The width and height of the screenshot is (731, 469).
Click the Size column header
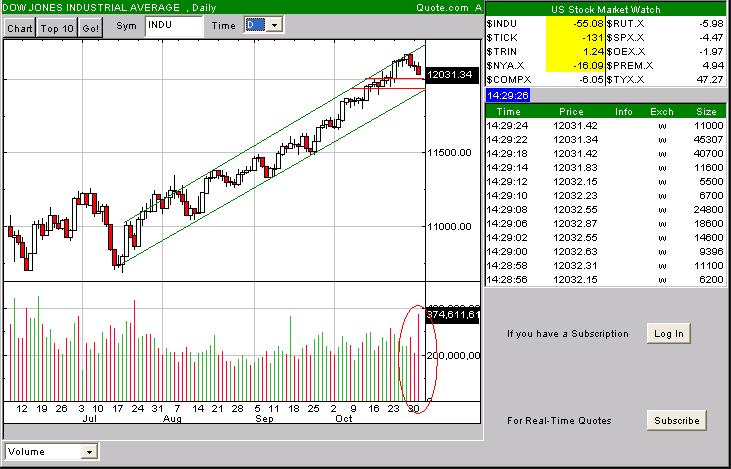click(x=706, y=111)
